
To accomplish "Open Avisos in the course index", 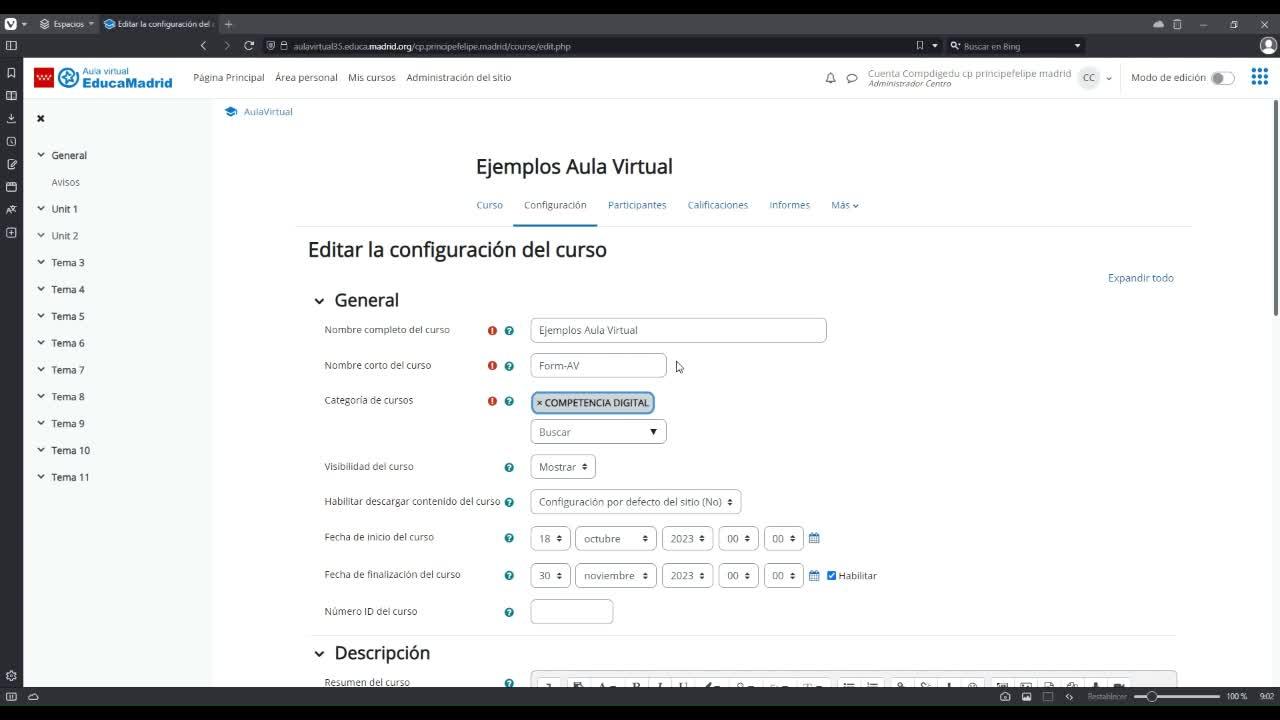I will 66,183.
